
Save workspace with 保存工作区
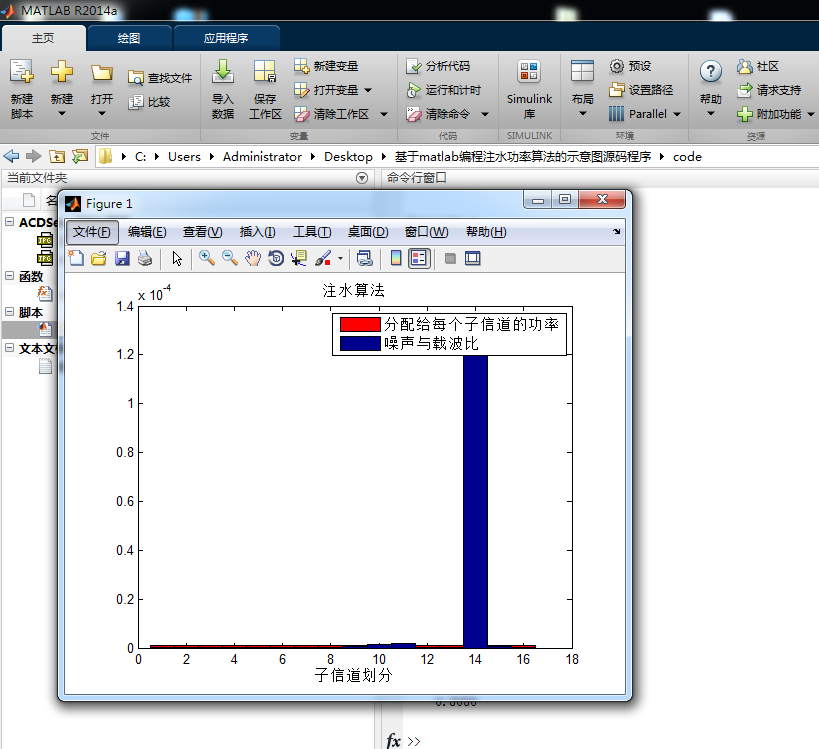[x=265, y=89]
